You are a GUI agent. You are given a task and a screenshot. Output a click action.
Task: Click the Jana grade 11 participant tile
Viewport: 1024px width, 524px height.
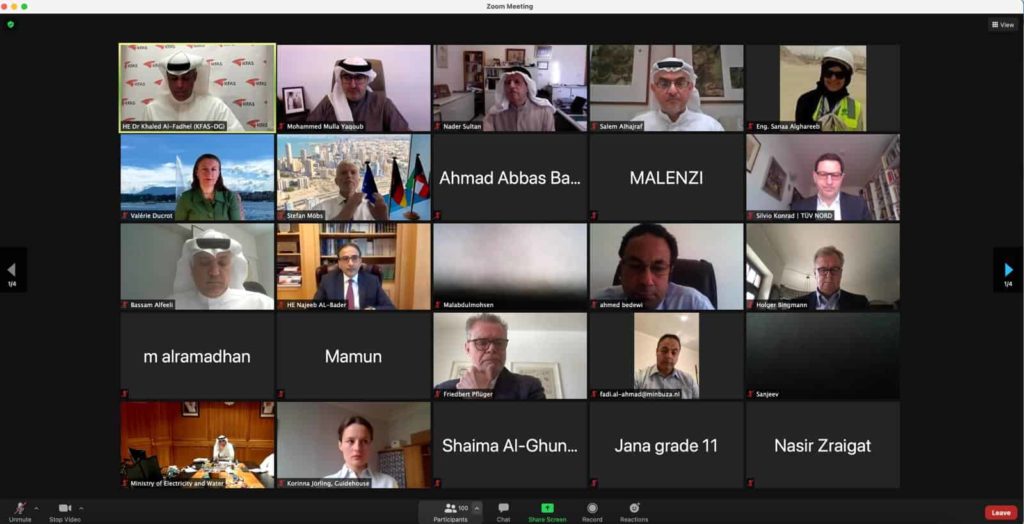click(x=666, y=445)
